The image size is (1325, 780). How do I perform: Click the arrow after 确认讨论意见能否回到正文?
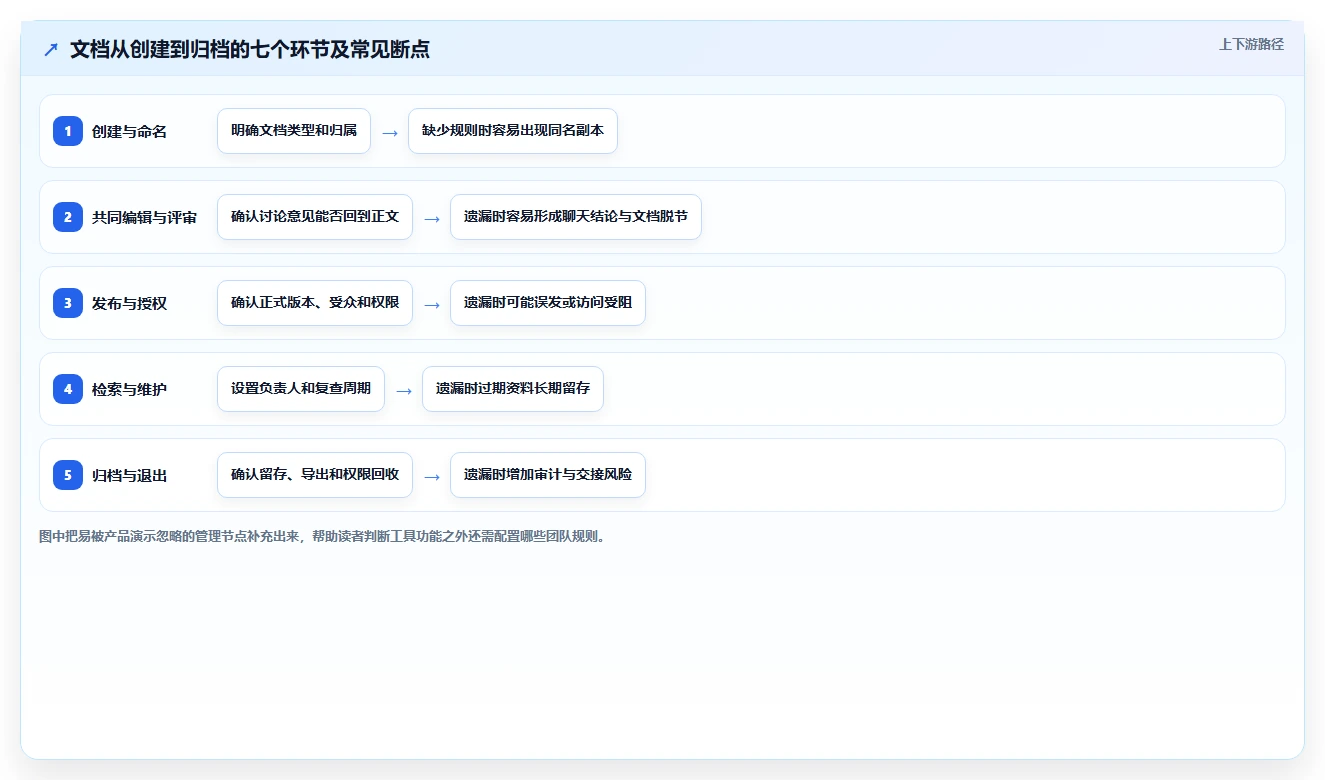pyautogui.click(x=432, y=218)
